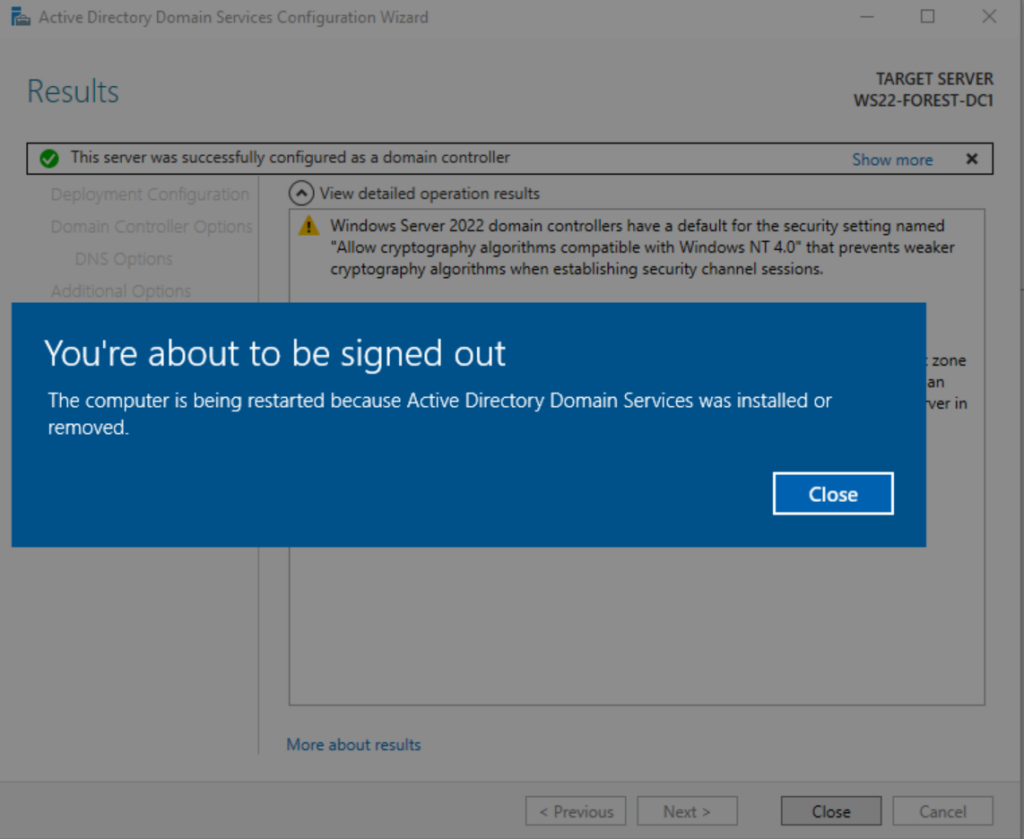Close the wizard window with X
Viewport: 1024px width, 839px height.
pos(989,17)
